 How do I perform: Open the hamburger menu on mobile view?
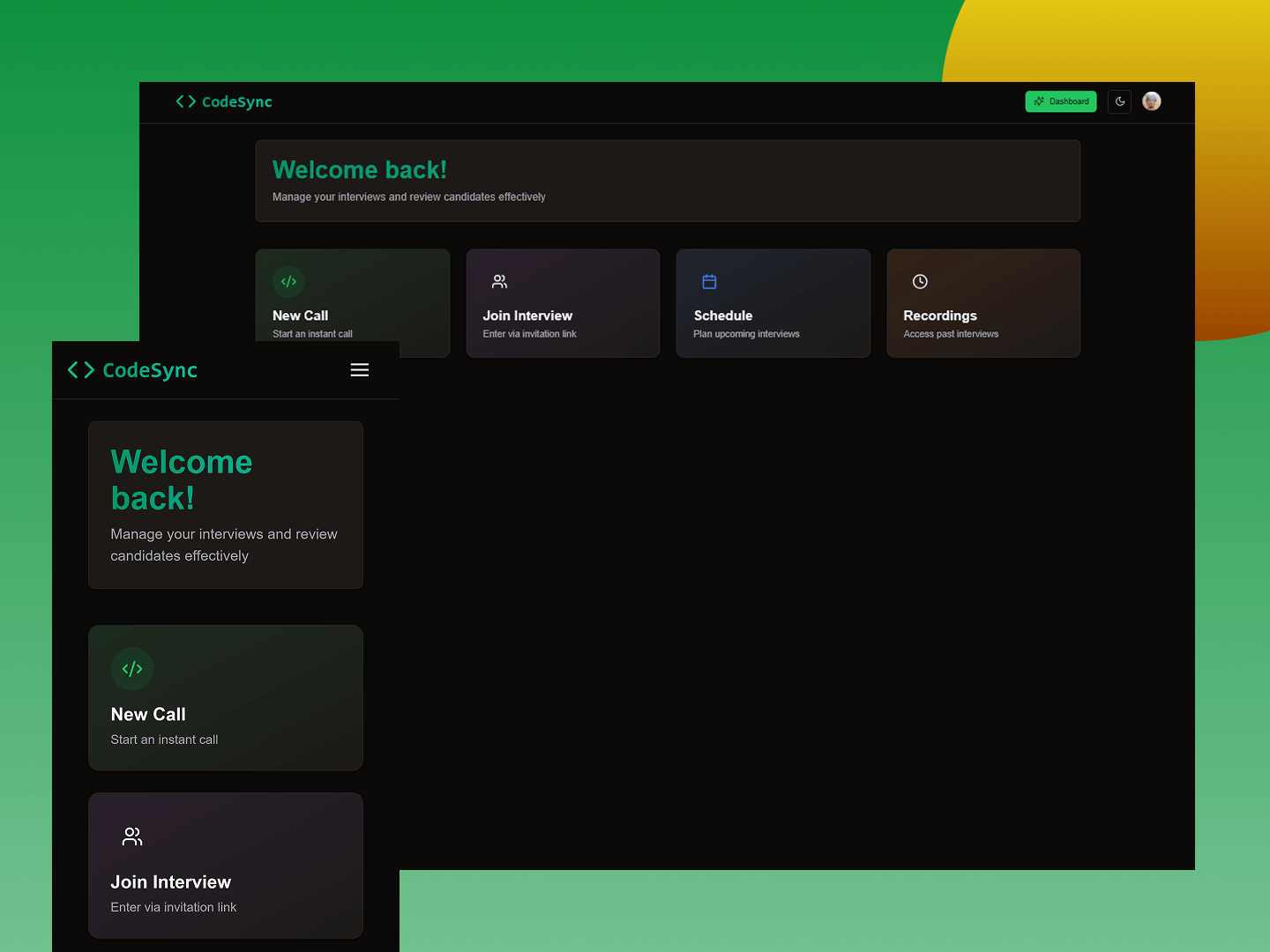click(x=359, y=369)
